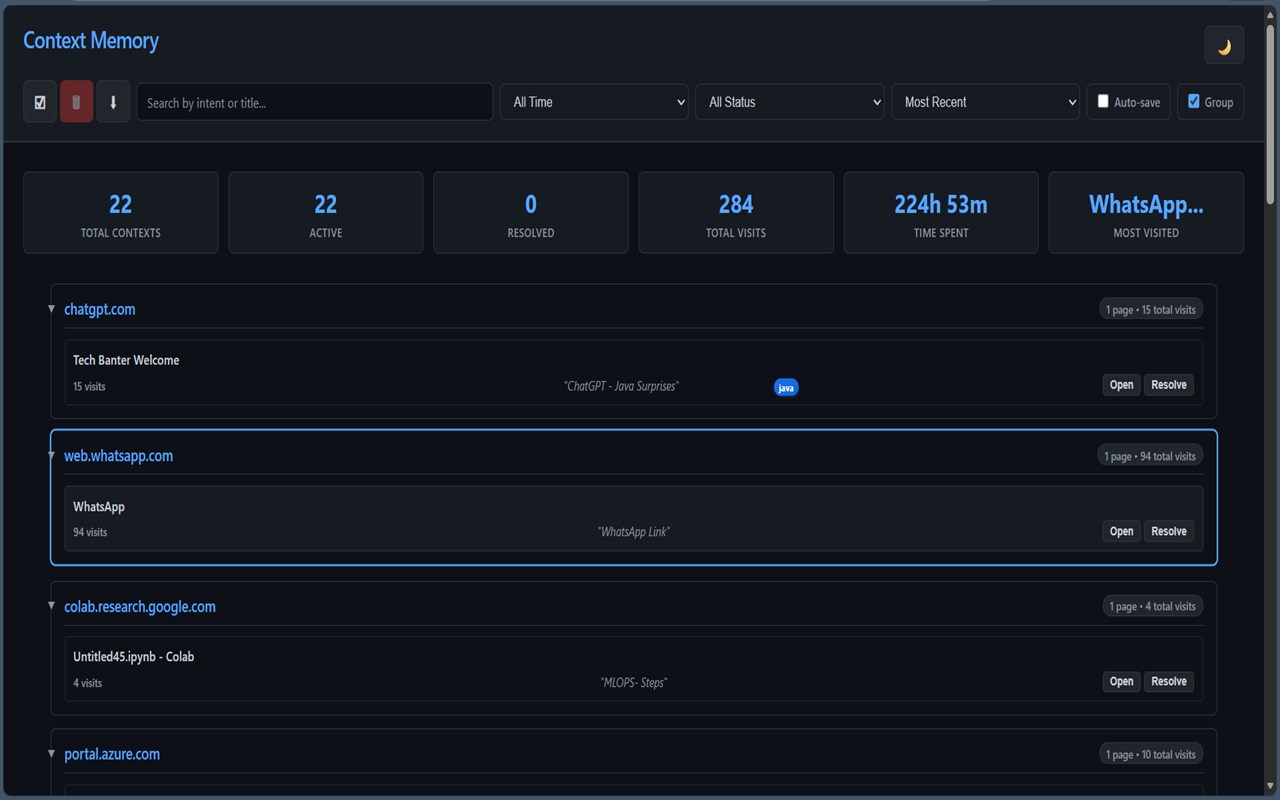Click the red delete trash icon
This screenshot has width=1280, height=800.
(x=76, y=102)
